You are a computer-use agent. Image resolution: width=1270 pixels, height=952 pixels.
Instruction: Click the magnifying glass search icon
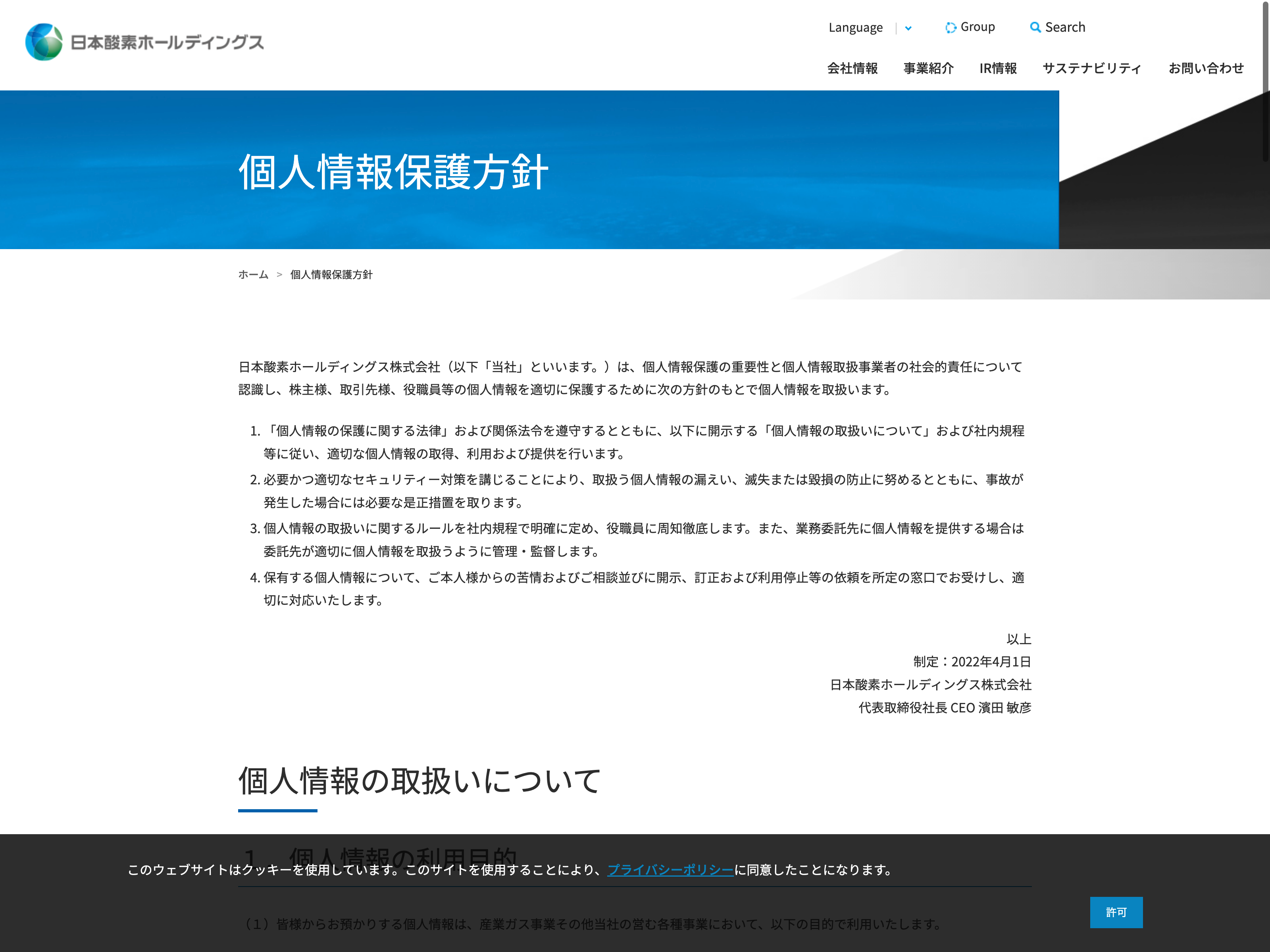click(1035, 27)
